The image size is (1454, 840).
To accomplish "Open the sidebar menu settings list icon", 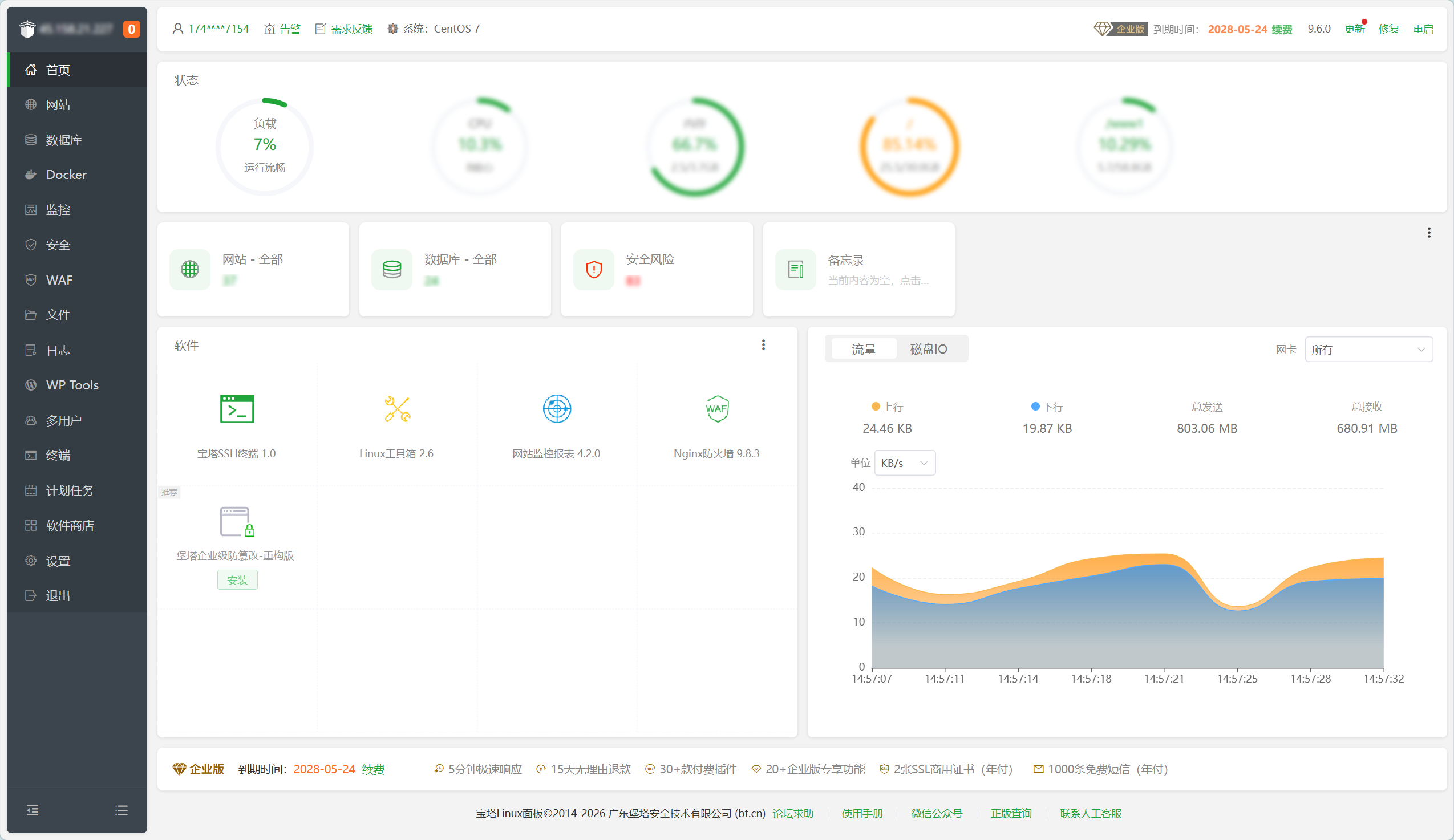I will 121,810.
